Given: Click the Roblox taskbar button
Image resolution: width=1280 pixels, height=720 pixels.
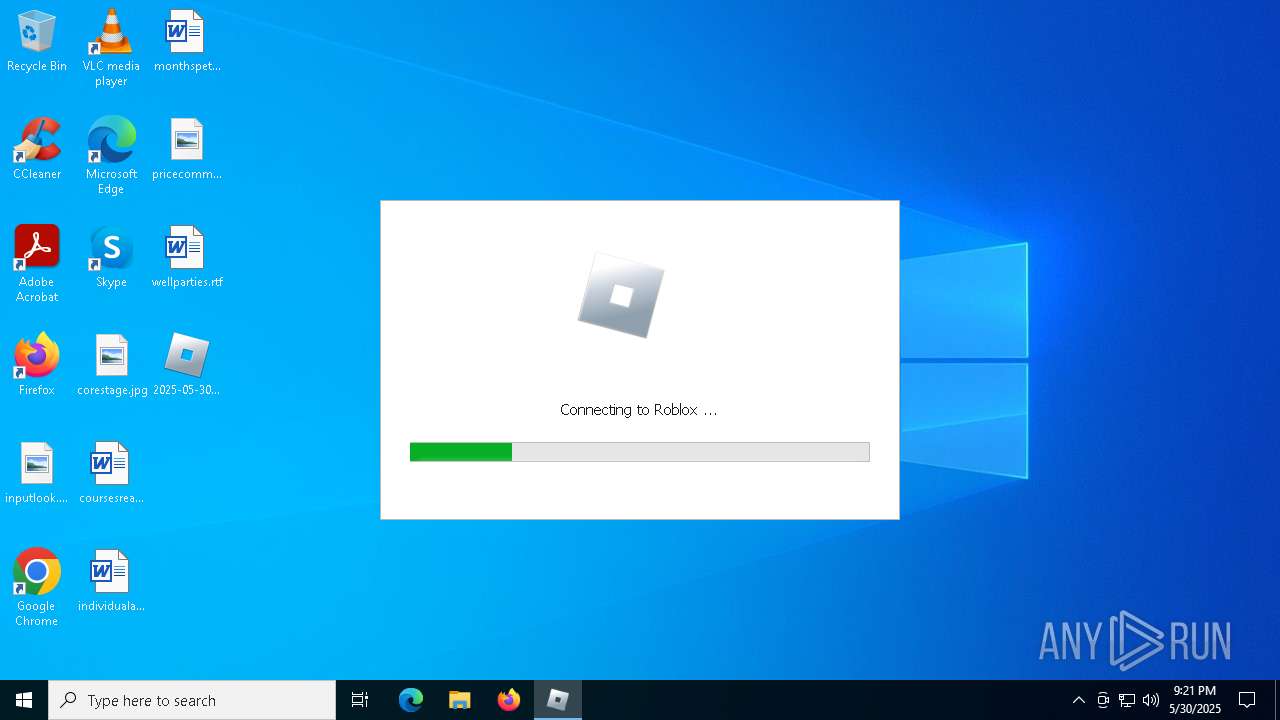Looking at the screenshot, I should click(558, 700).
